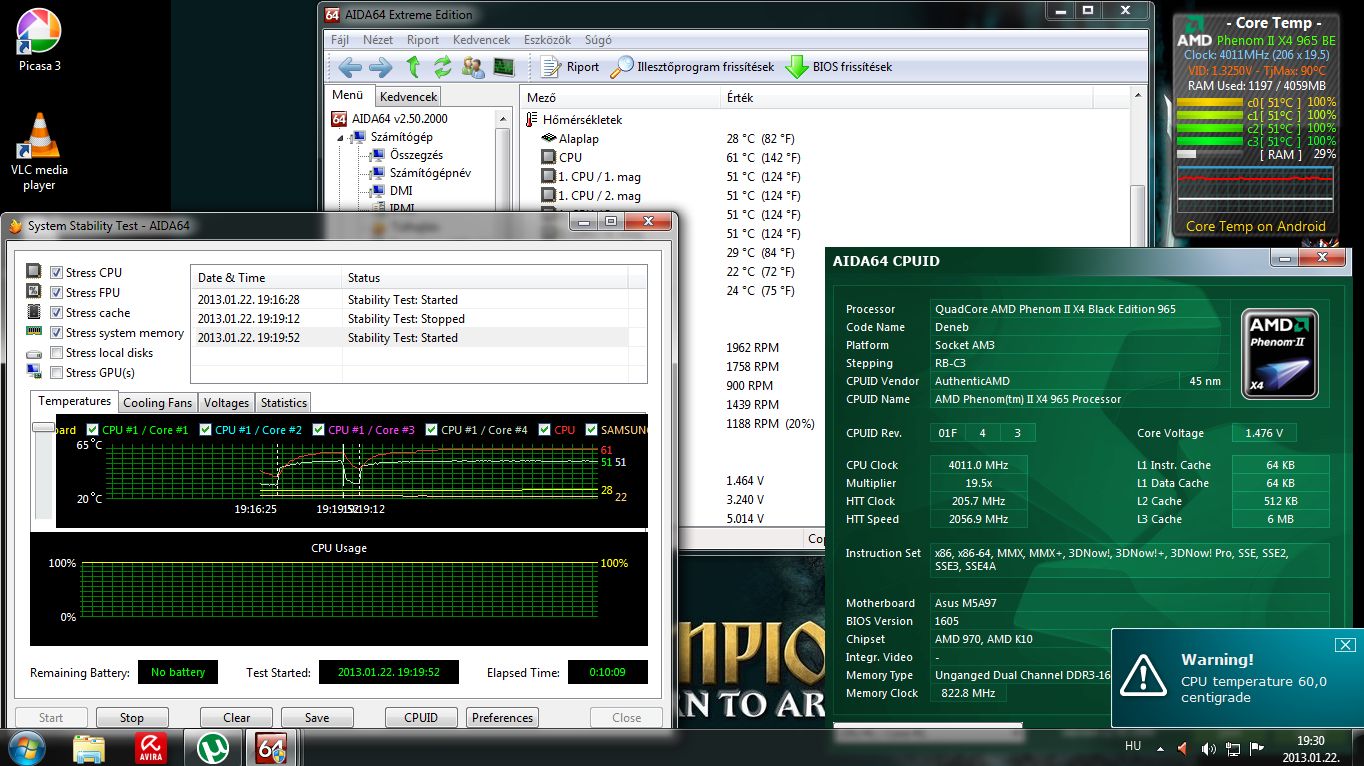Toggle CPU #1 / Core #3 graph checkbox
This screenshot has height=766, width=1364.
pos(319,430)
